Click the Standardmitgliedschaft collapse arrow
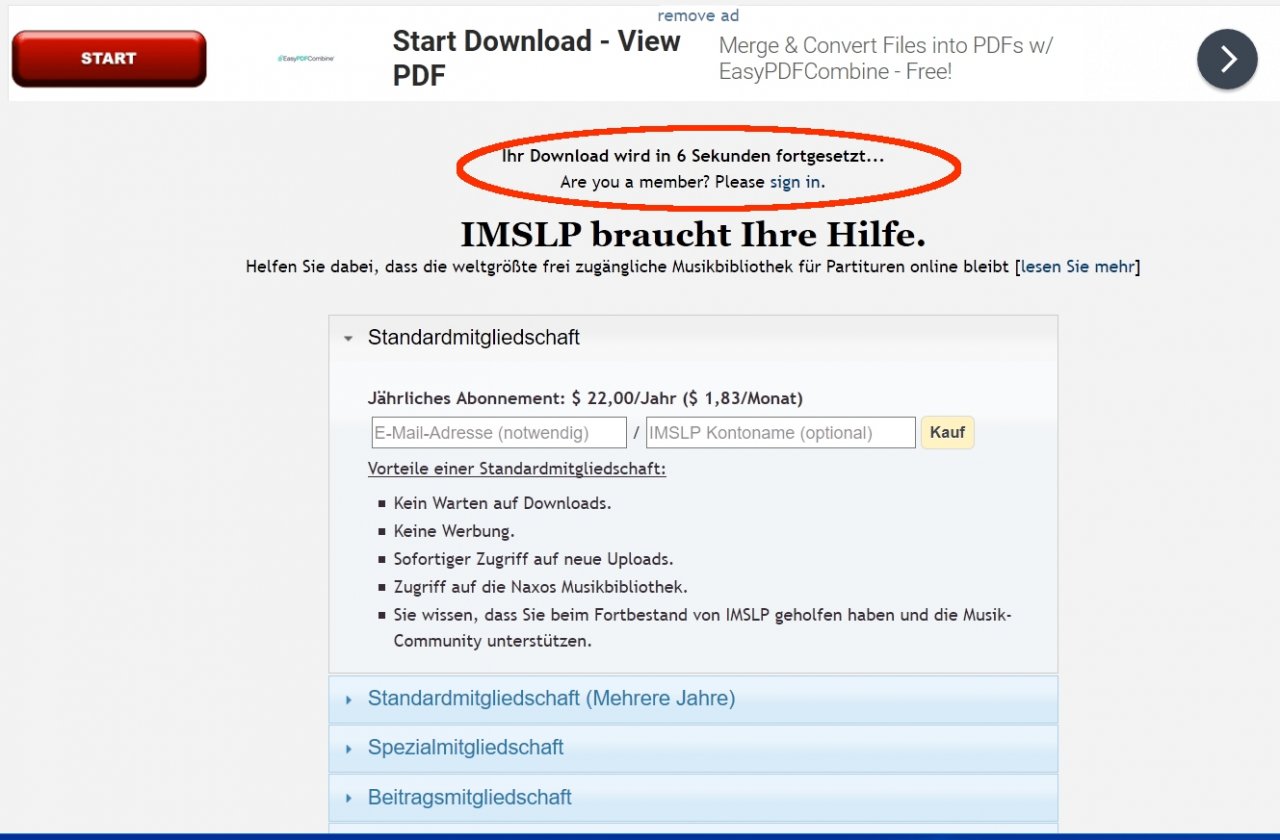1280x840 pixels. (x=348, y=339)
